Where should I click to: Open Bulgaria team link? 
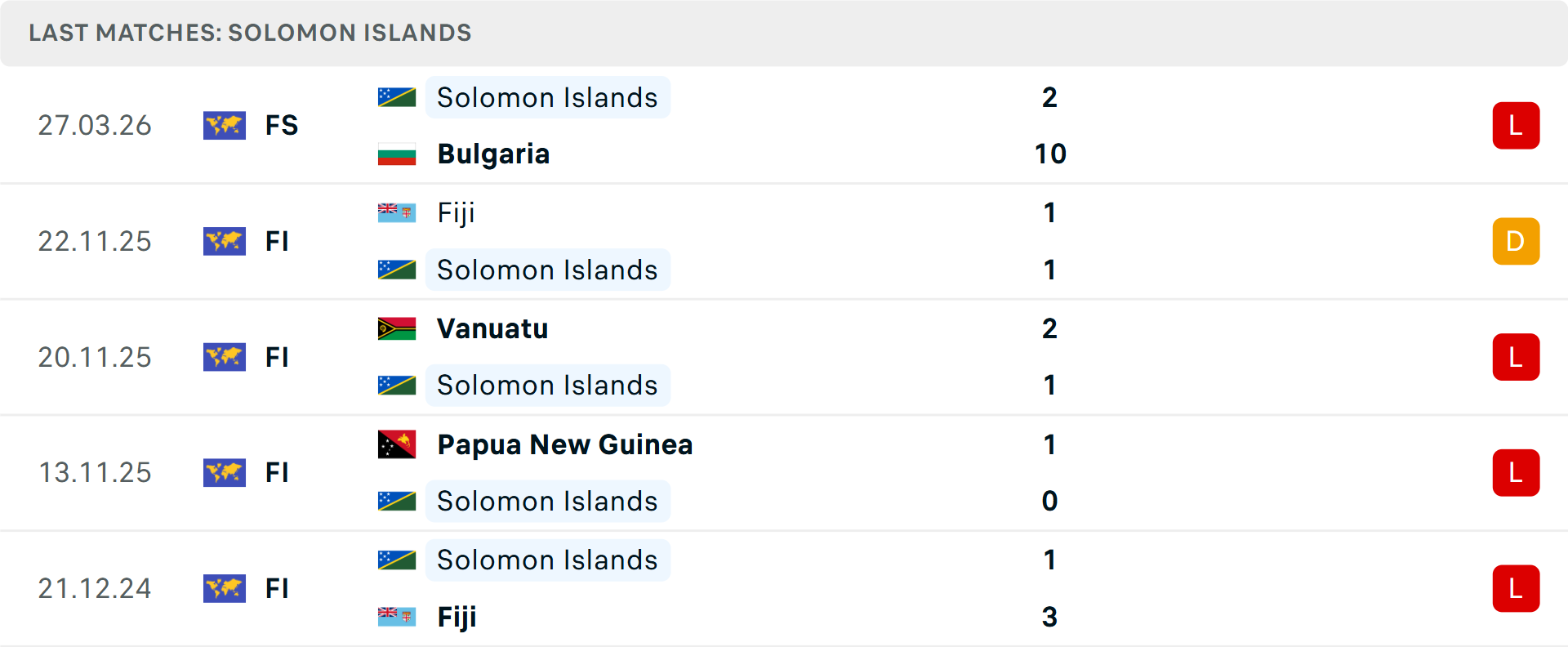[493, 154]
